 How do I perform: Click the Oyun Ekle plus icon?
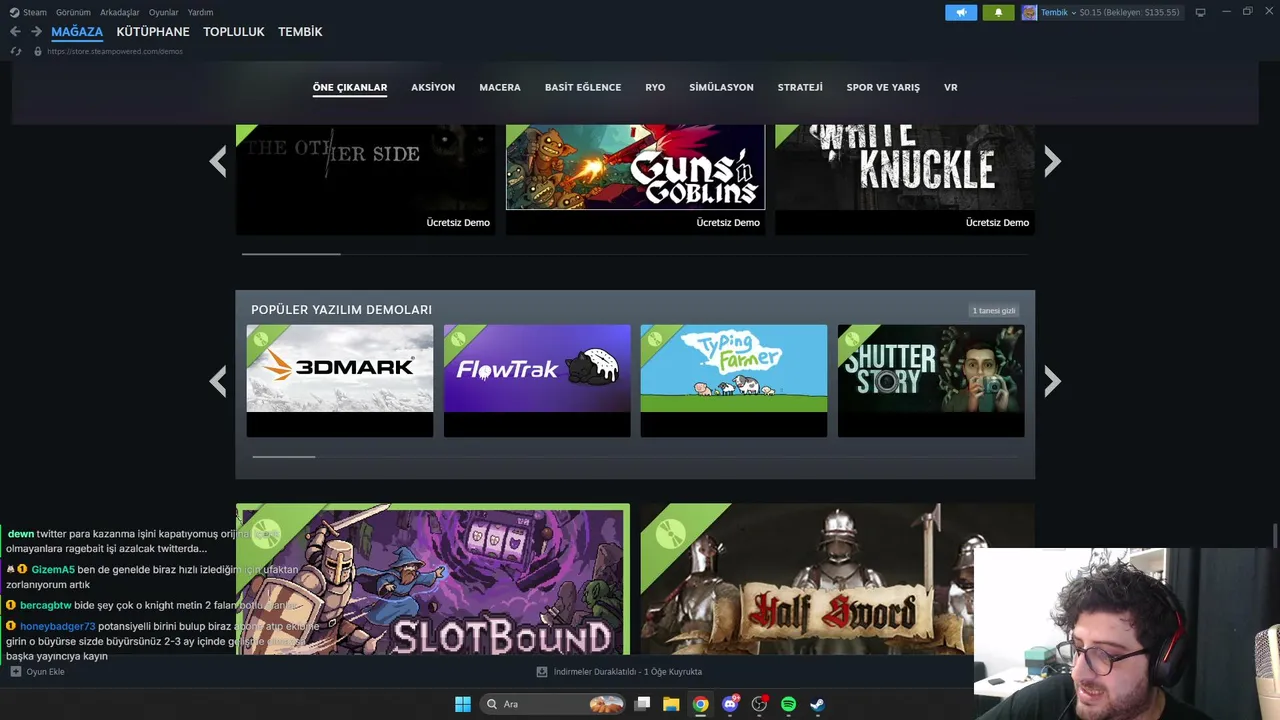click(15, 672)
